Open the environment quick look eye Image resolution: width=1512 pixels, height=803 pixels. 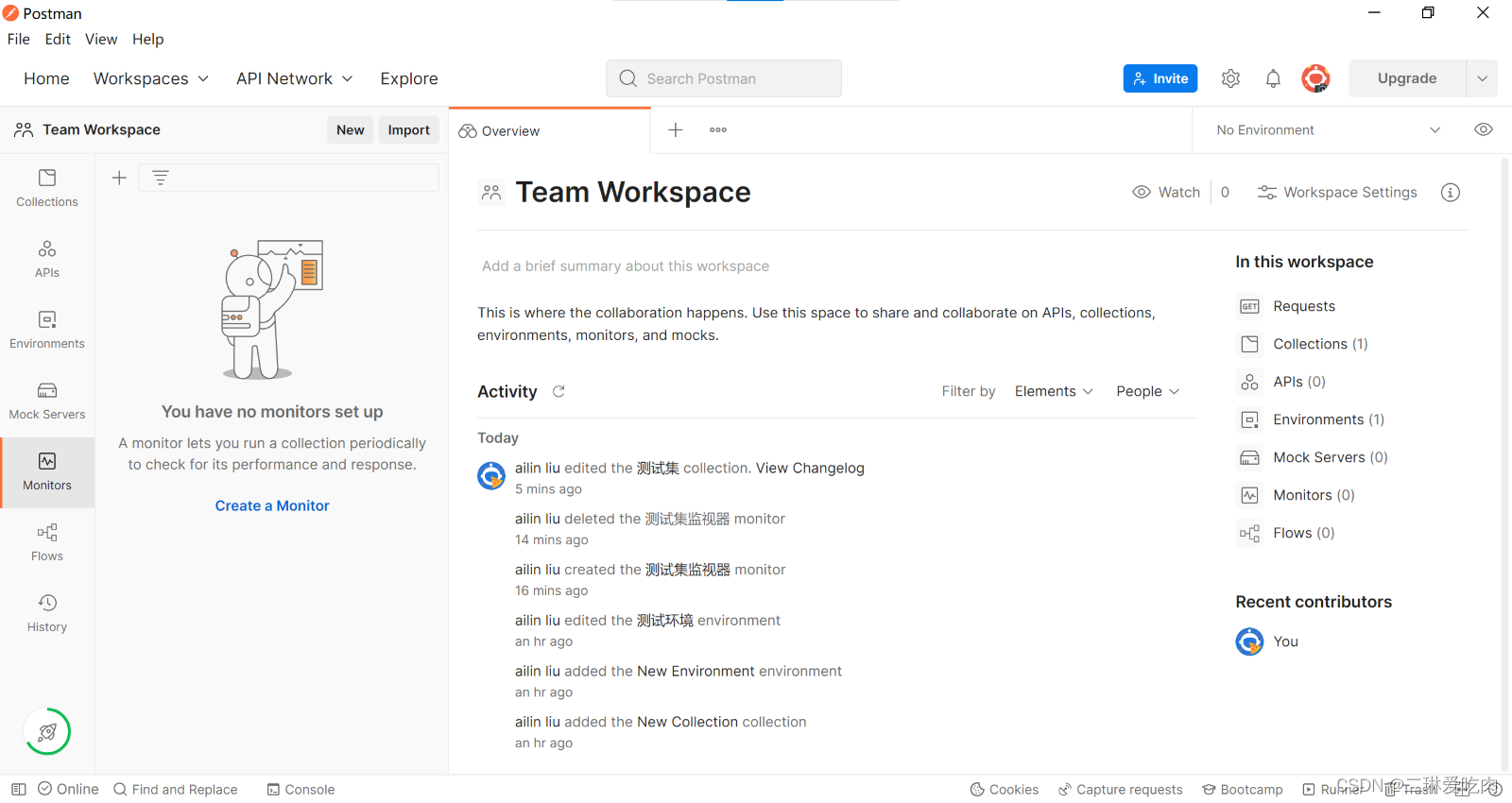point(1484,129)
